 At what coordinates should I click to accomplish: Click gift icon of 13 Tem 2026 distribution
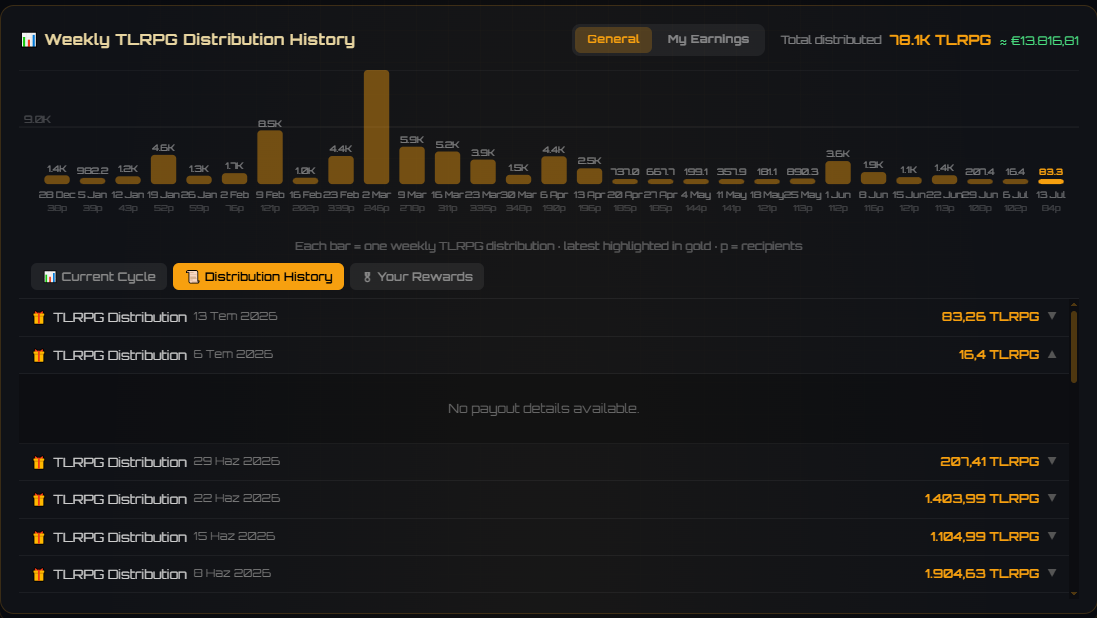[x=38, y=318]
